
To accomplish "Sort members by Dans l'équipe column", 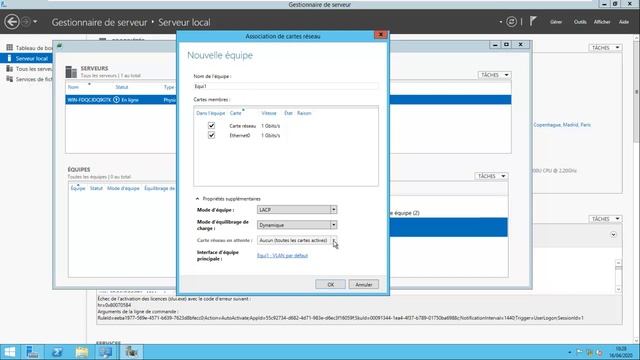I will 211,113.
